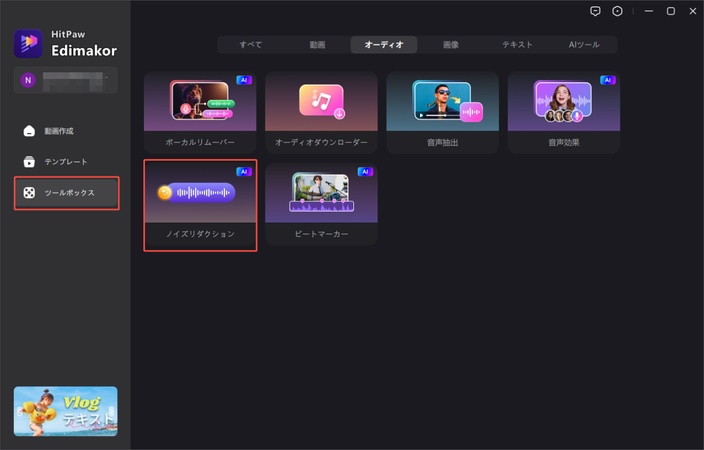Minimize the Edimakor window
This screenshot has width=704, height=450.
(649, 11)
